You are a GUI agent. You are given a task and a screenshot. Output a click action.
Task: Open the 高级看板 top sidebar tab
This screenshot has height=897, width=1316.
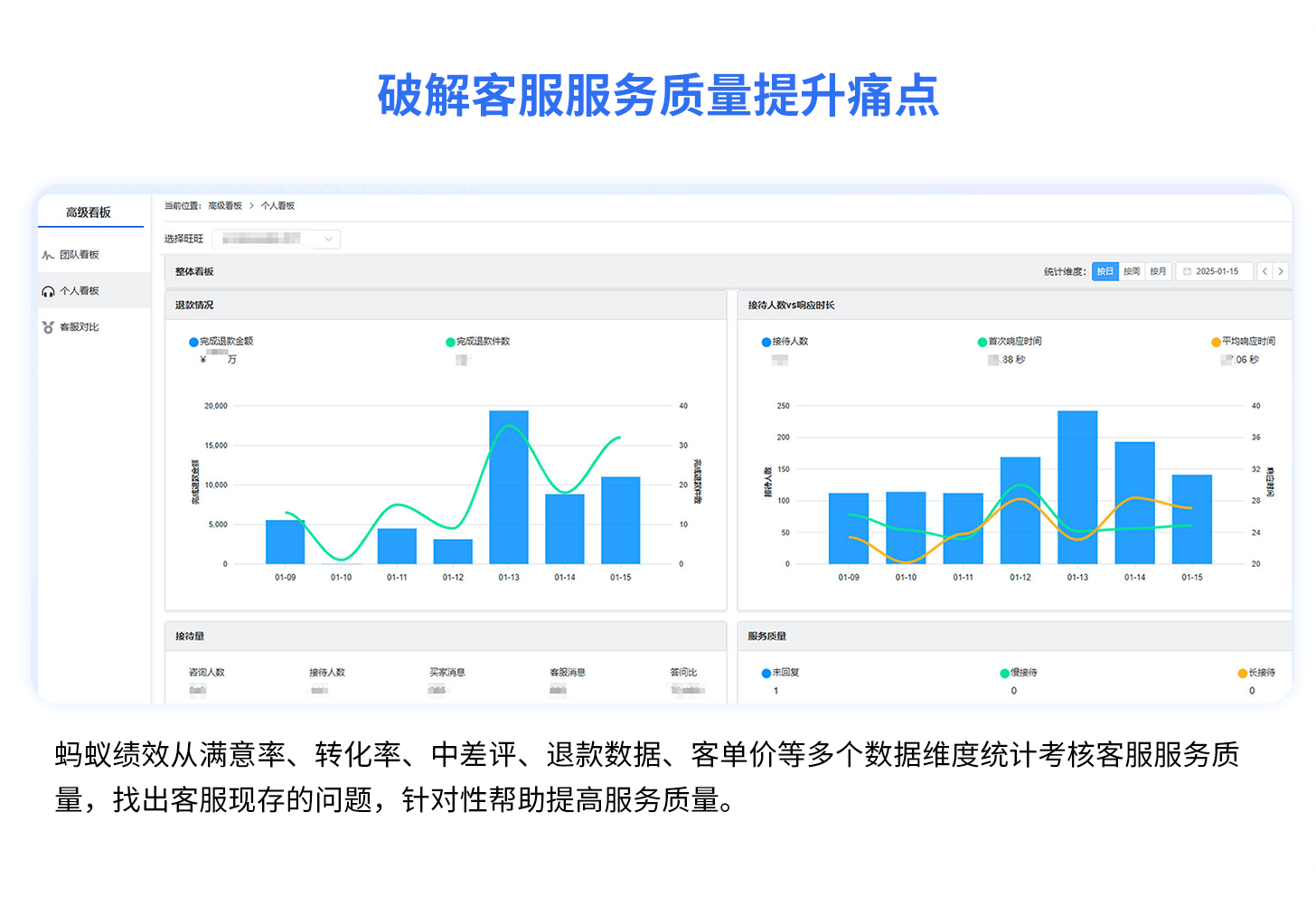point(89,212)
